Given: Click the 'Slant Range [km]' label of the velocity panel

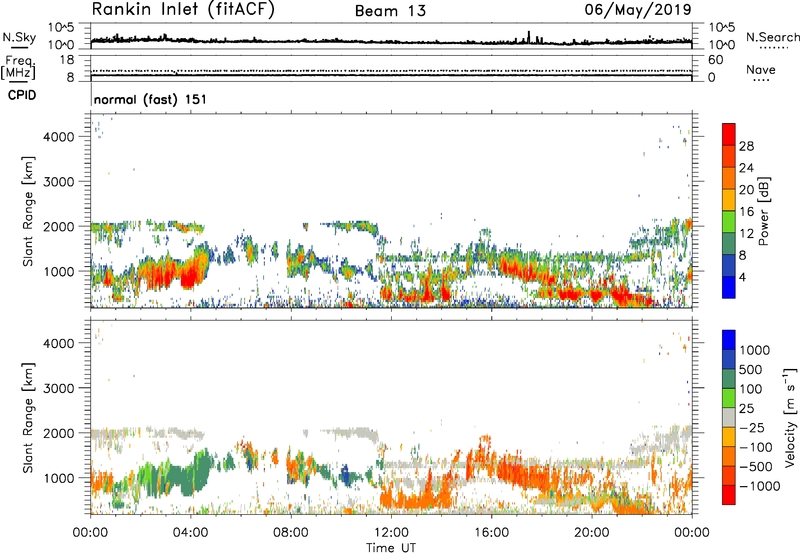Looking at the screenshot, I should pyautogui.click(x=28, y=417).
